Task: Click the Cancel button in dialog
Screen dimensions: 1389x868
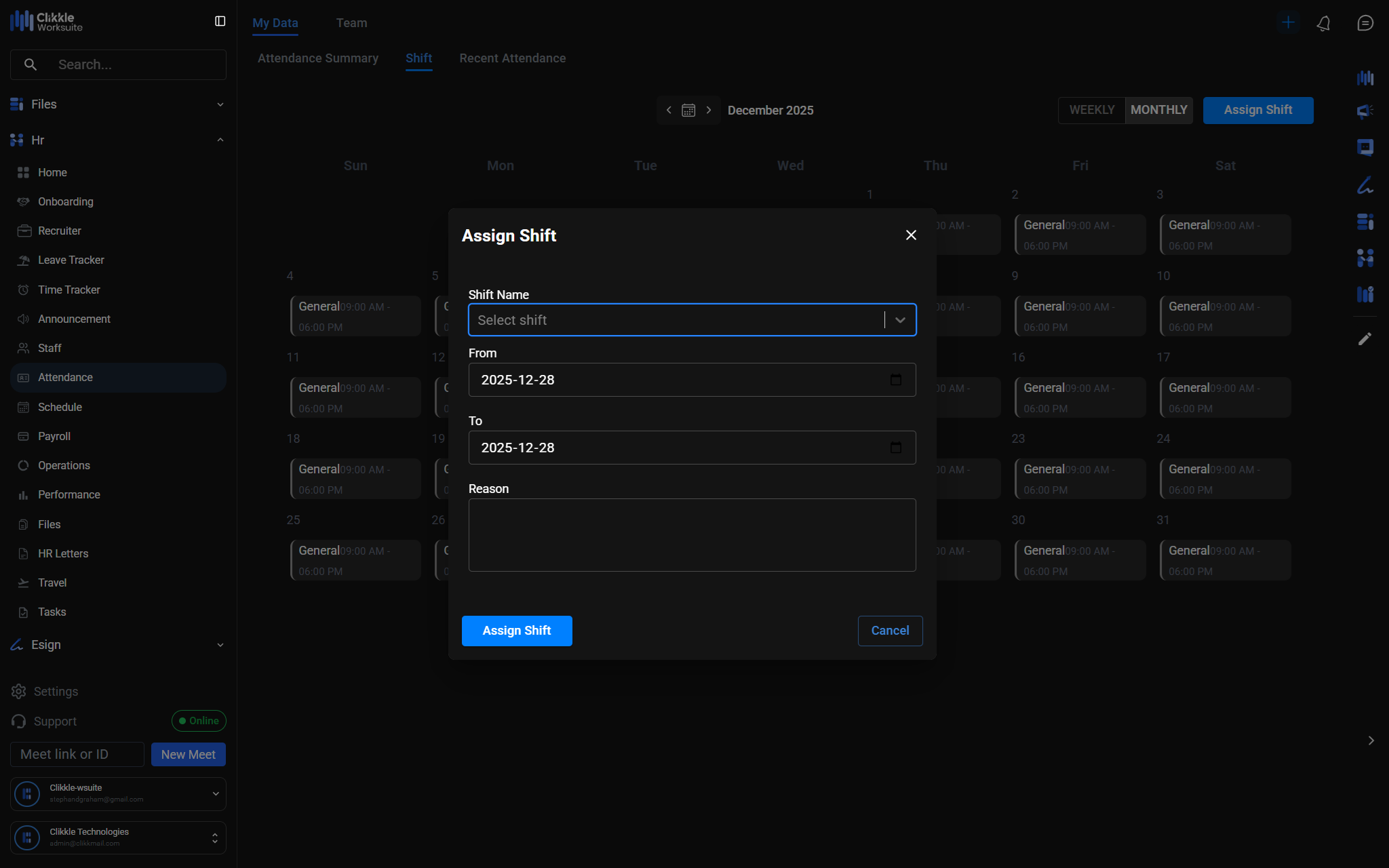Action: pos(890,631)
